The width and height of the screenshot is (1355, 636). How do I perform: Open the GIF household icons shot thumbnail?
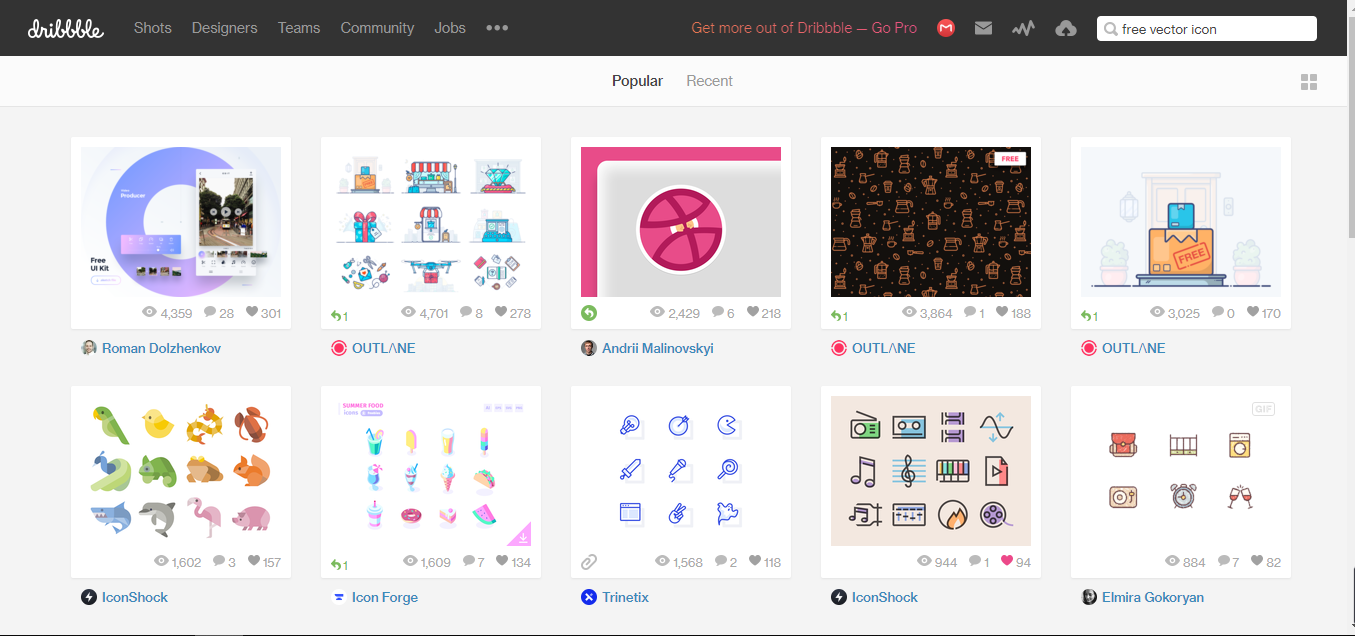(1181, 471)
